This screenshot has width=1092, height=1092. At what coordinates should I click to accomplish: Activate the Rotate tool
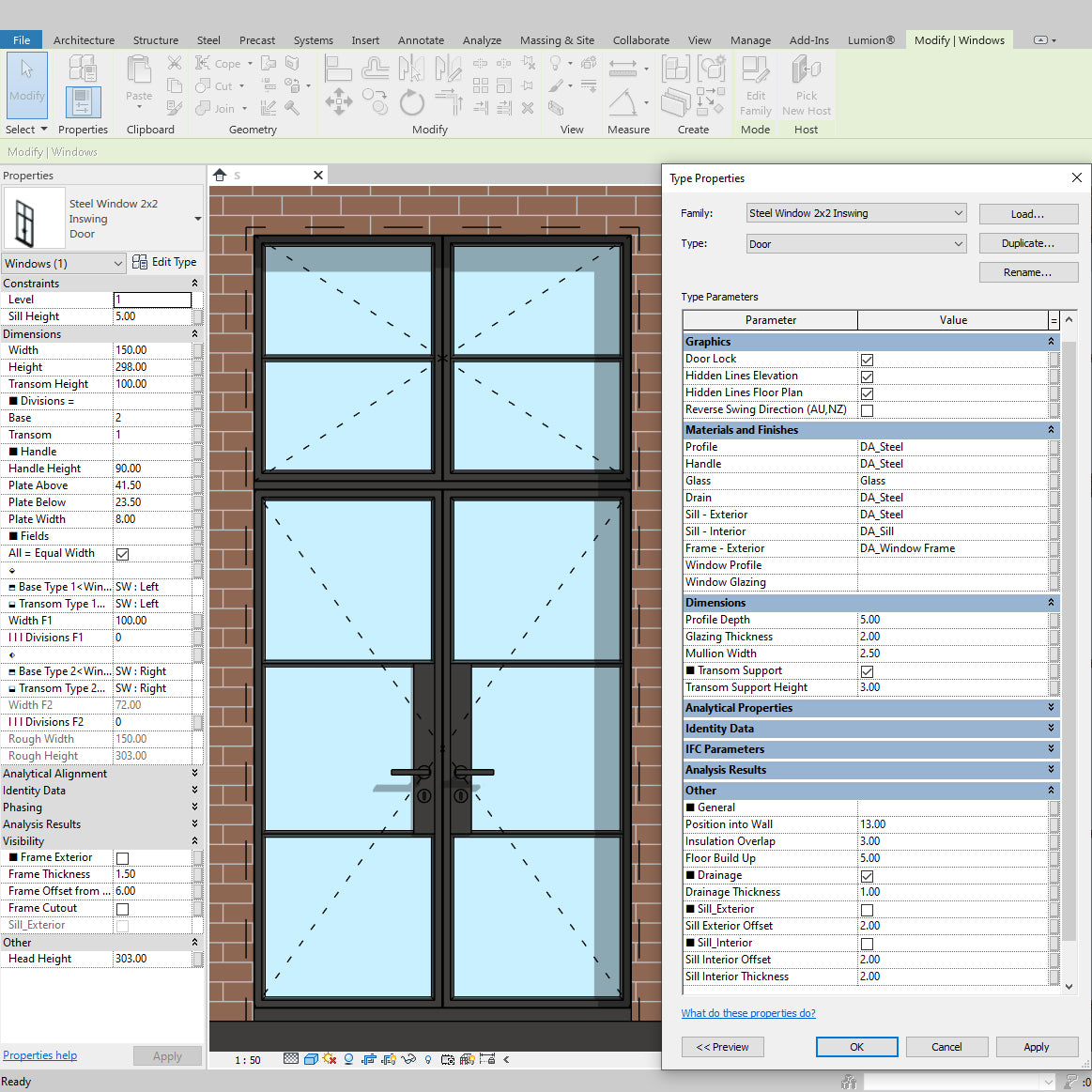[x=412, y=103]
